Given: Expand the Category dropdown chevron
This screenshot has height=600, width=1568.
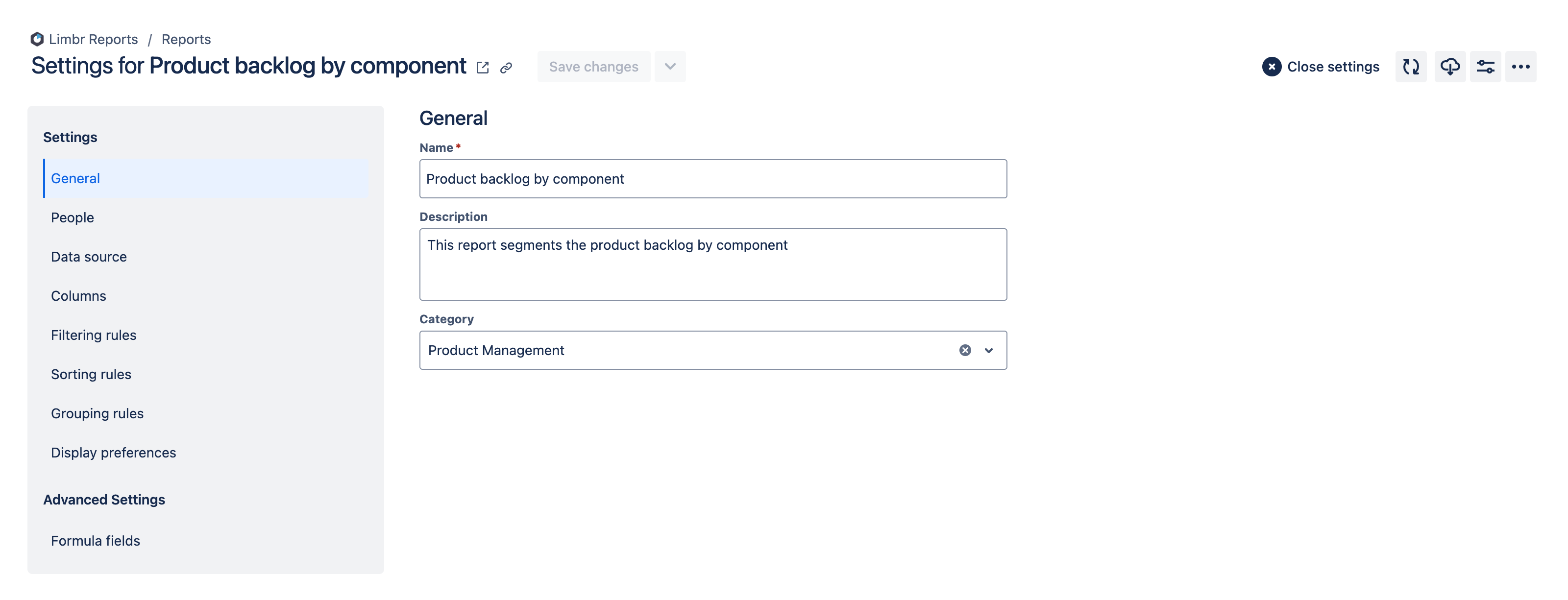Looking at the screenshot, I should [989, 350].
